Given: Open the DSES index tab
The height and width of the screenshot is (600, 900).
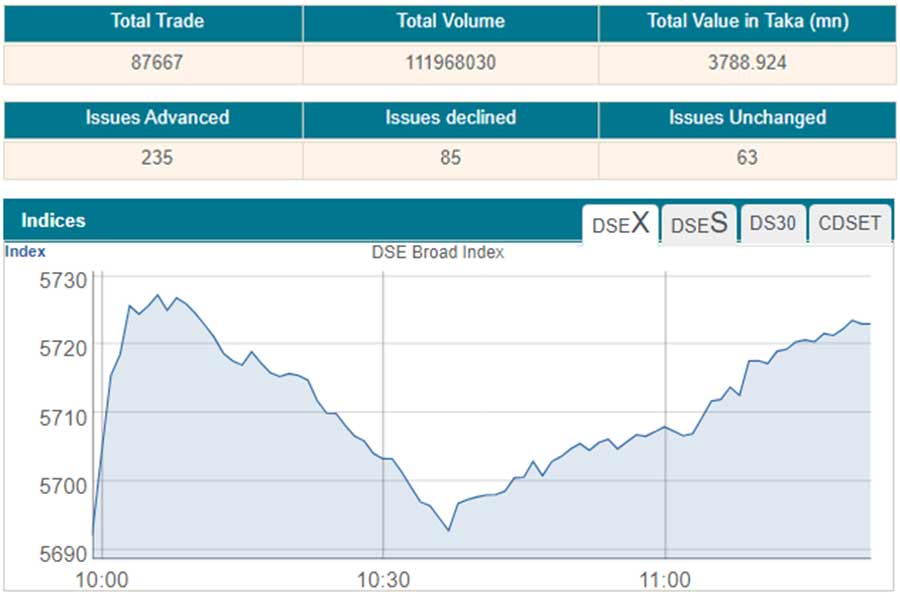Looking at the screenshot, I should (x=698, y=224).
